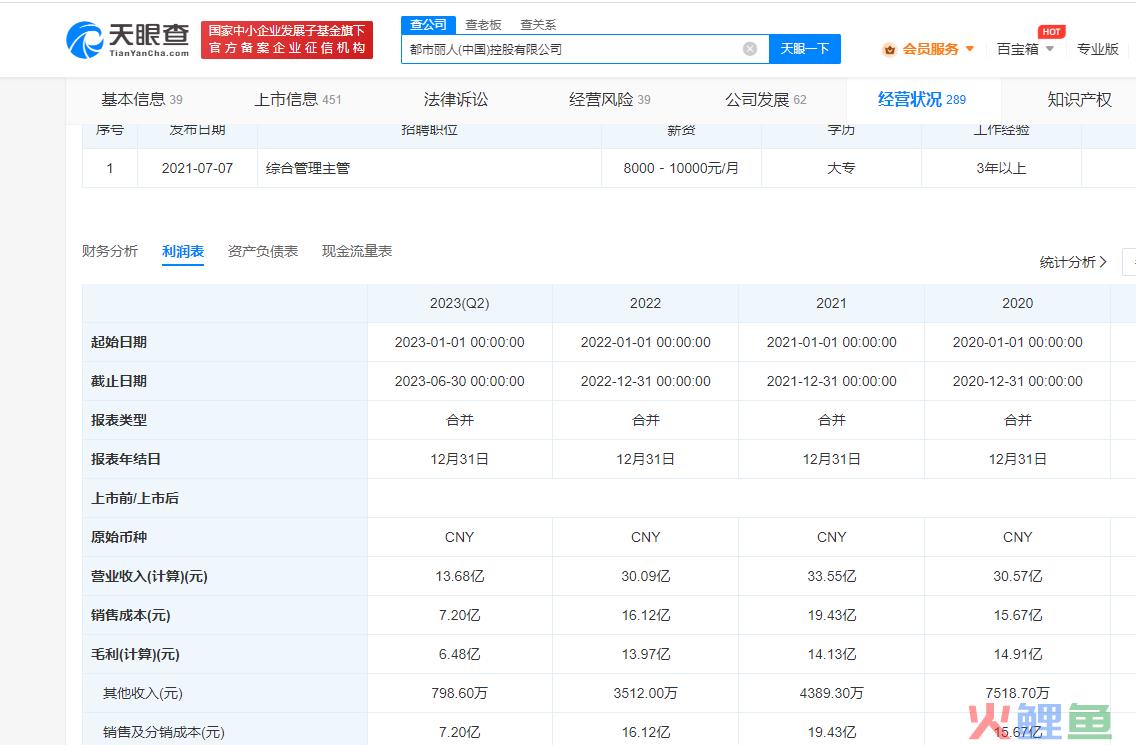Switch to 查老板 search tab
Viewport: 1136px width, 745px height.
[483, 24]
